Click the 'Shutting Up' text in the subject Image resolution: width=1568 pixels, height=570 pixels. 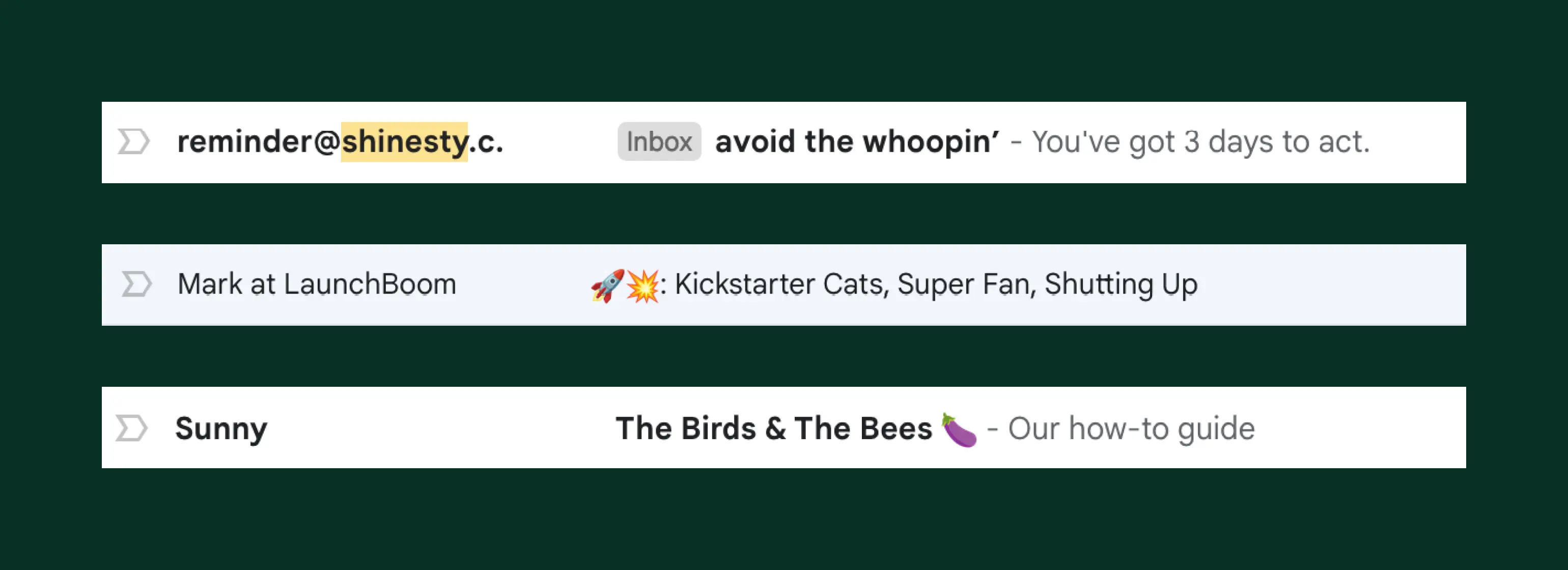[1121, 284]
